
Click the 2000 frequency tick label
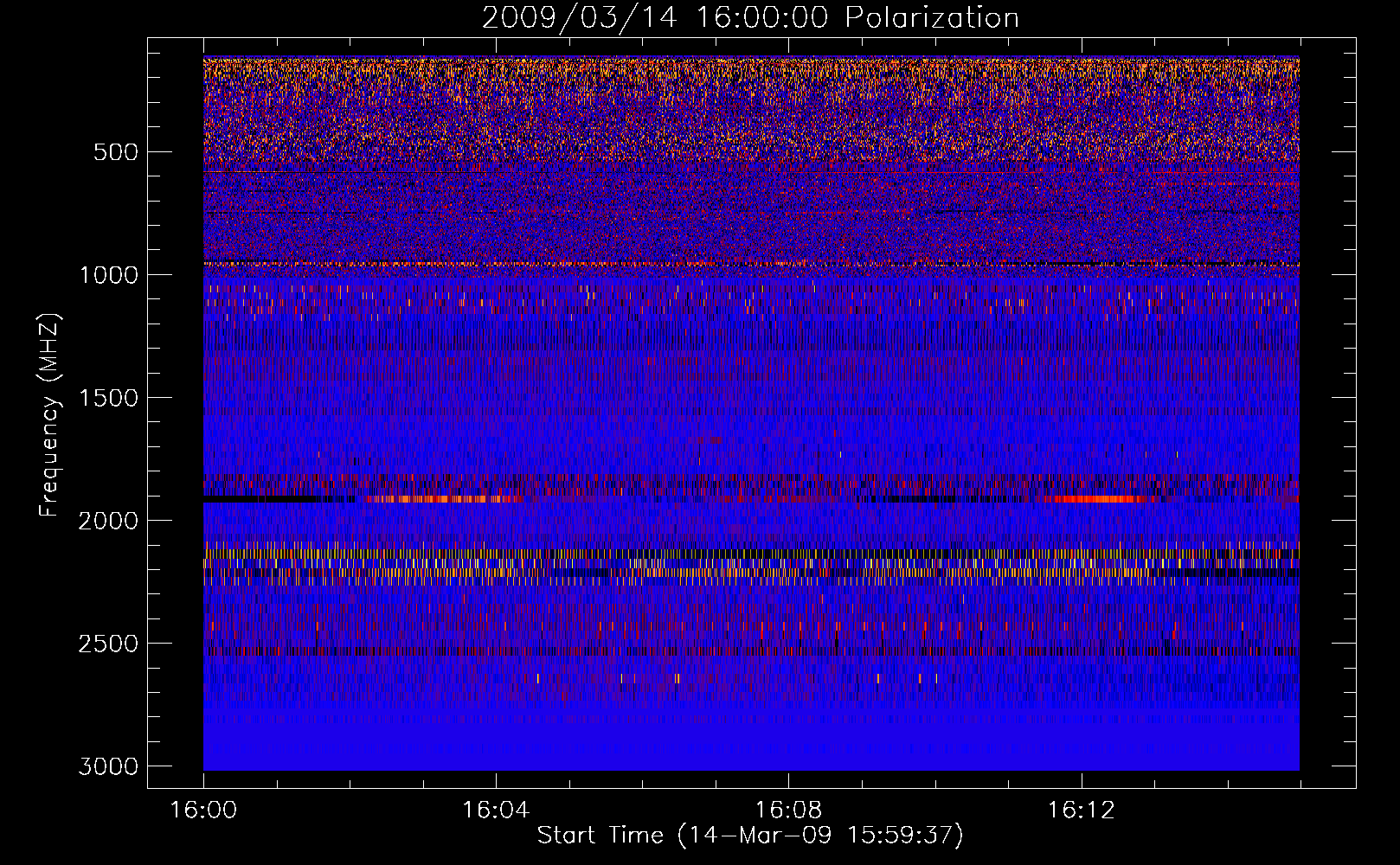click(108, 521)
